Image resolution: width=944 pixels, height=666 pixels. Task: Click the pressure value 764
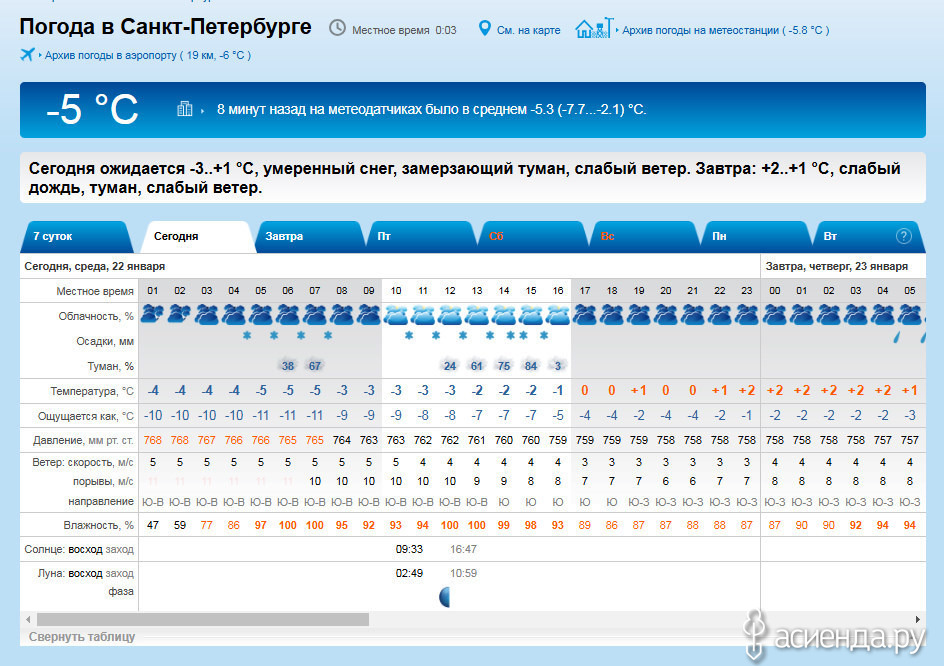[341, 440]
